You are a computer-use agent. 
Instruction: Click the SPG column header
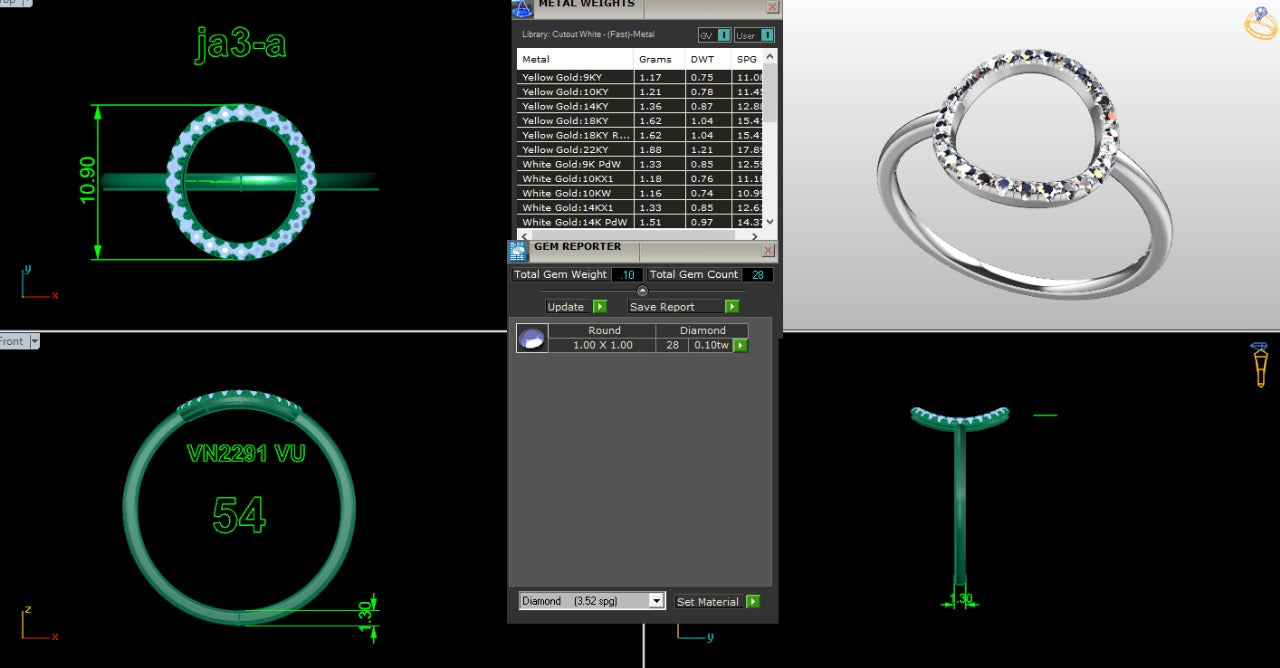click(747, 59)
